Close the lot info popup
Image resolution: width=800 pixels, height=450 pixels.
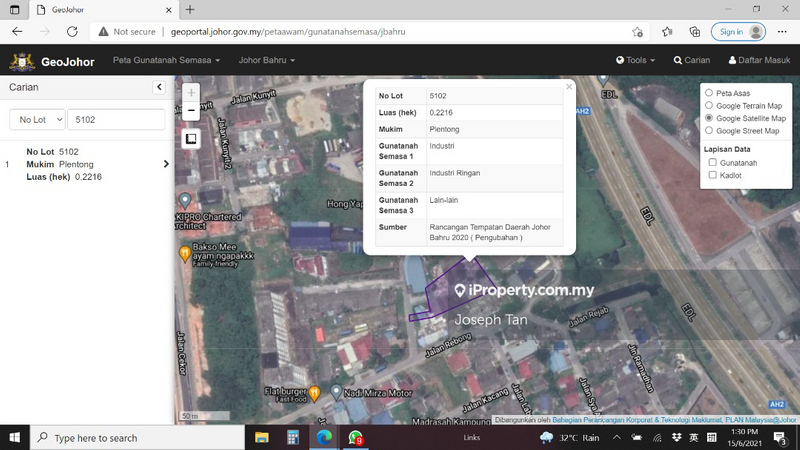(x=569, y=87)
